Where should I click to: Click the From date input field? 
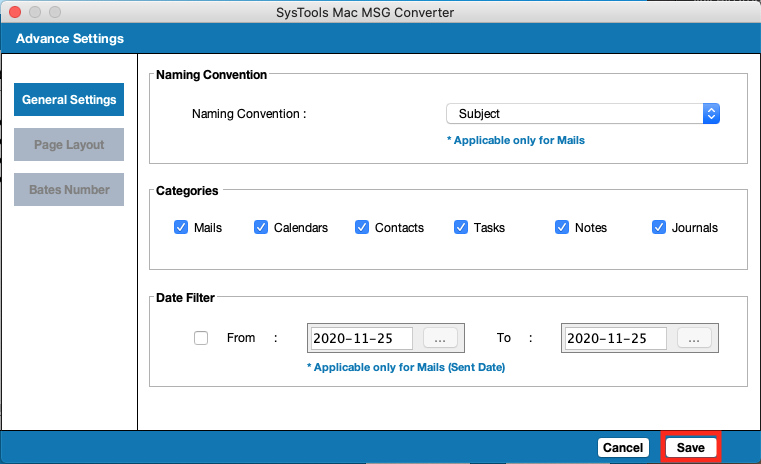tap(362, 338)
